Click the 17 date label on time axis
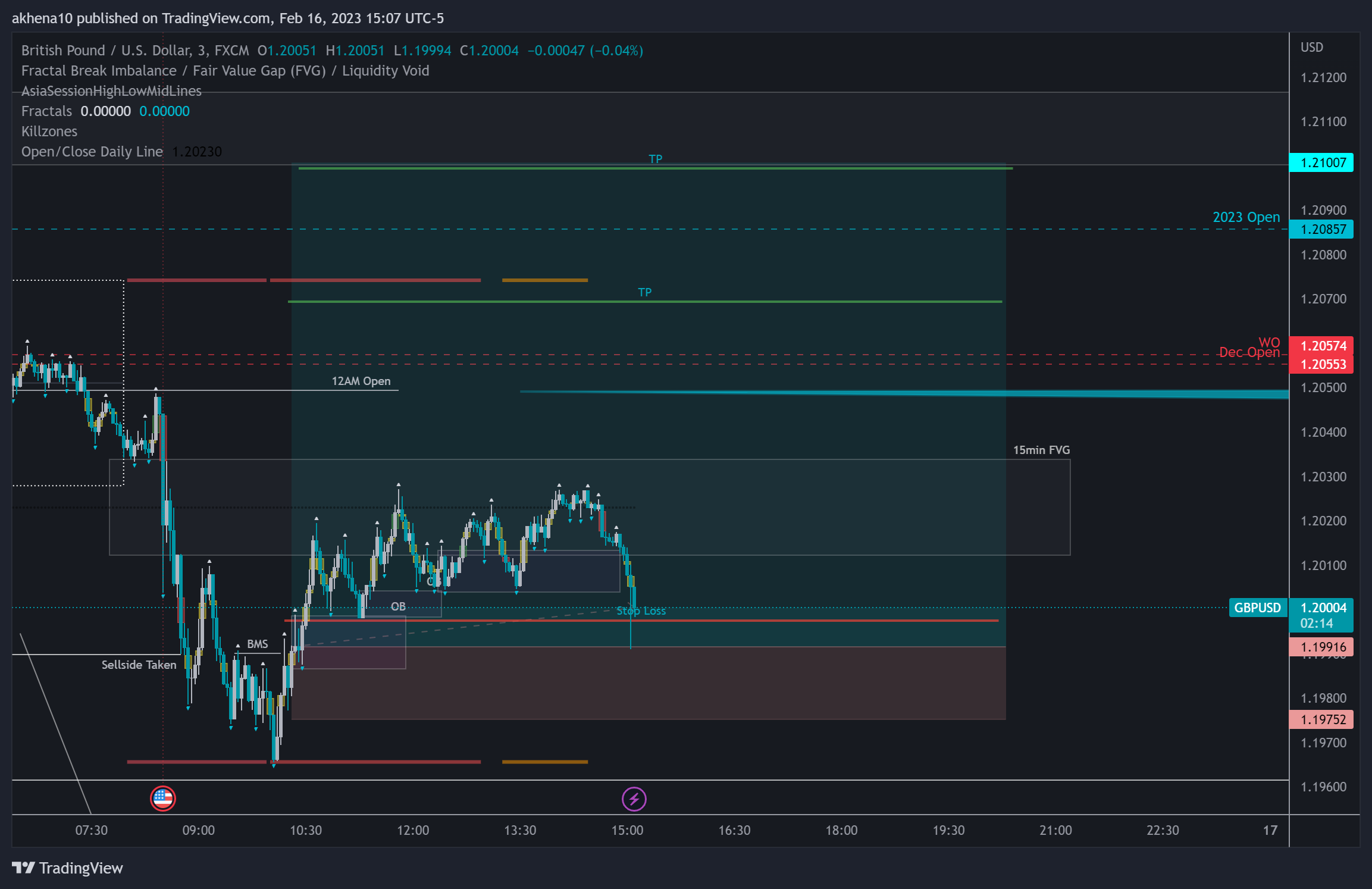This screenshot has height=889, width=1372. pos(1270,830)
